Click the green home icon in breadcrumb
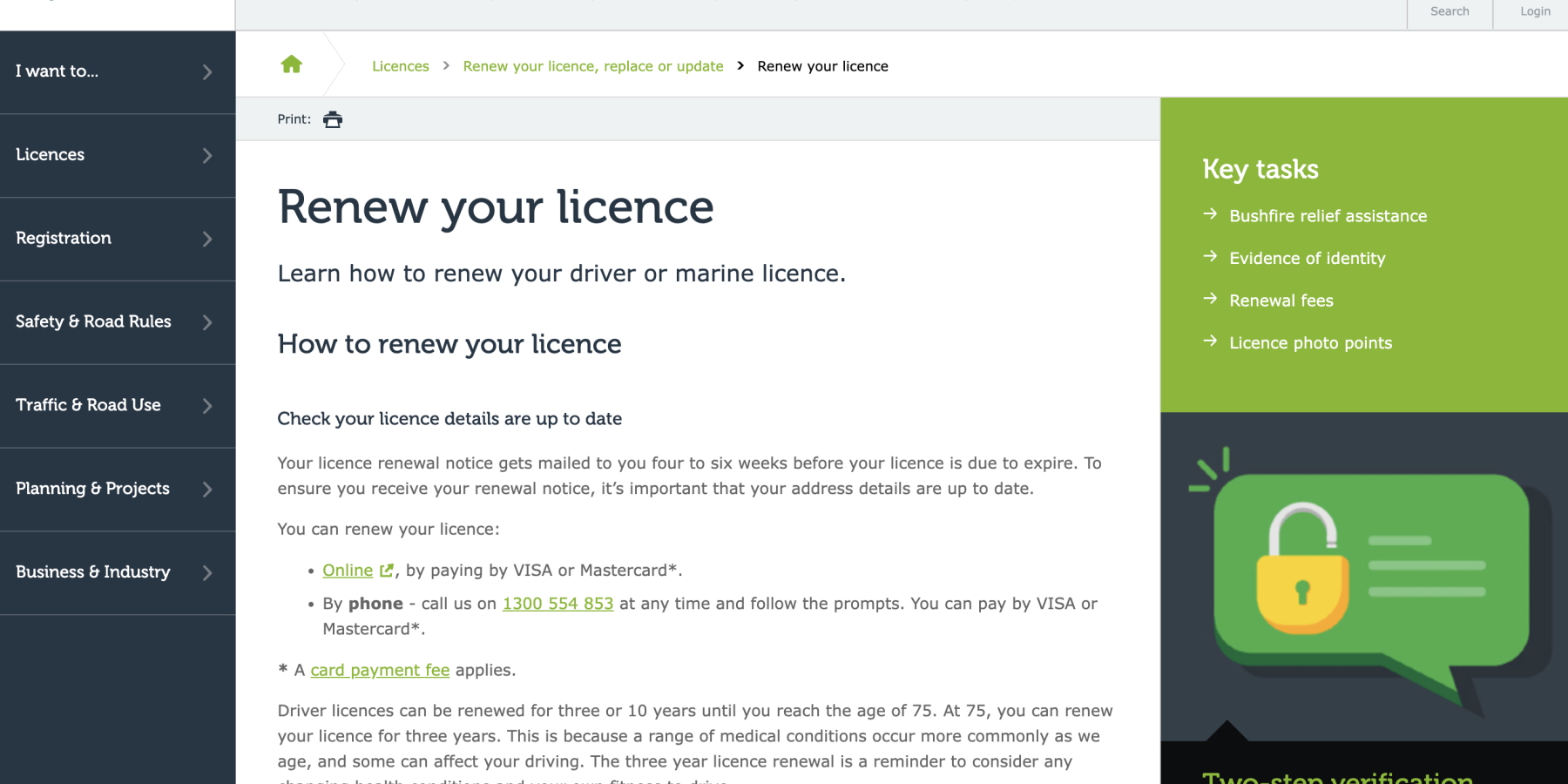This screenshot has height=784, width=1568. (x=292, y=64)
